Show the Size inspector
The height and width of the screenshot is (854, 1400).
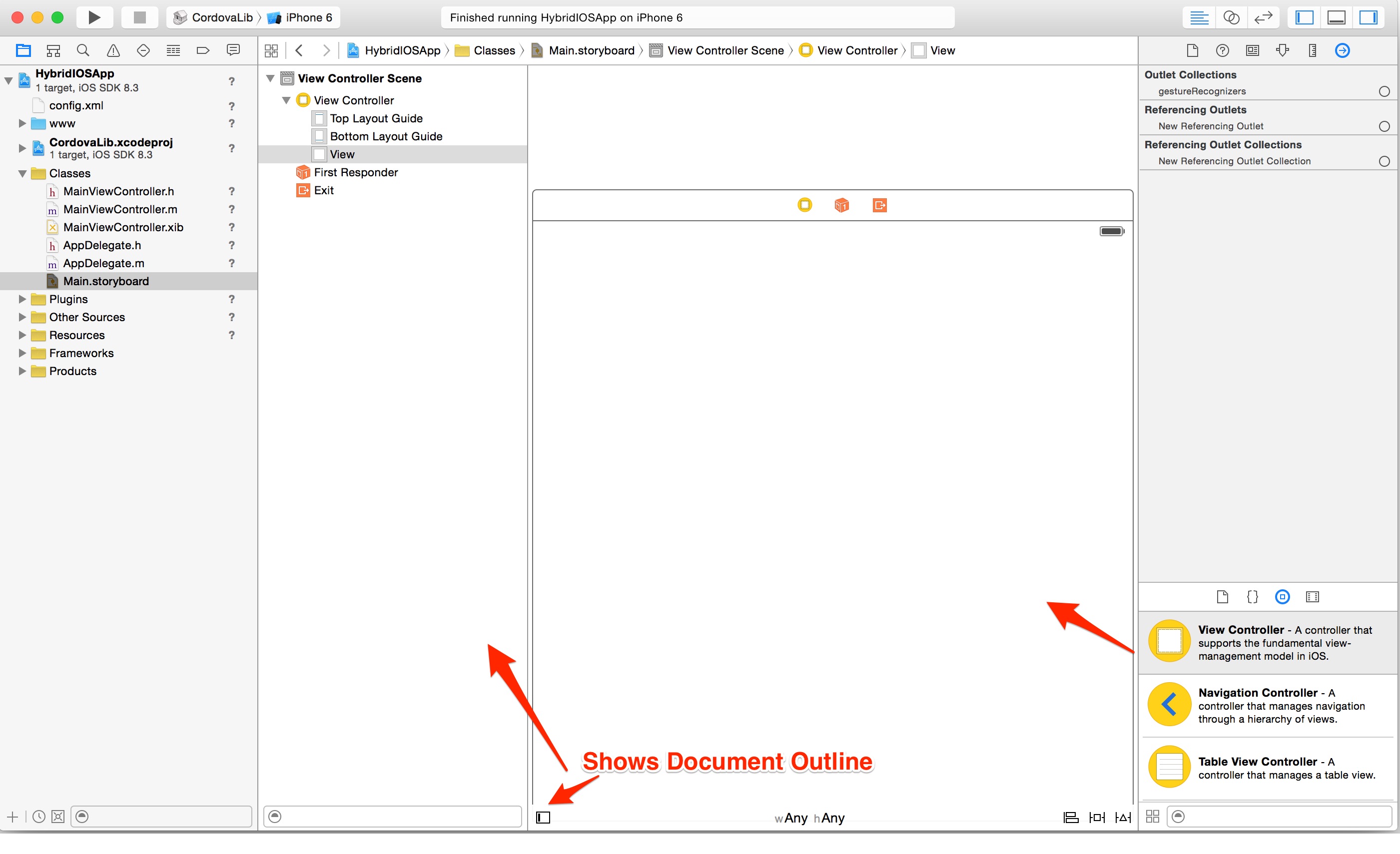click(x=1313, y=50)
